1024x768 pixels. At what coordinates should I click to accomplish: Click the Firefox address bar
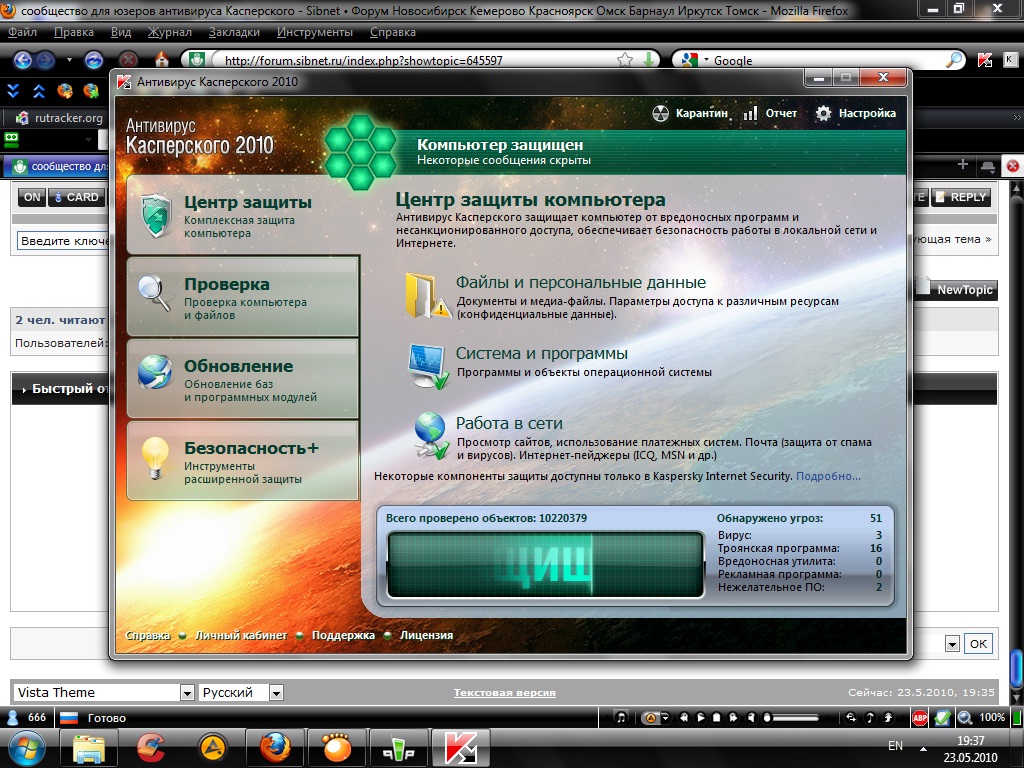(x=418, y=60)
